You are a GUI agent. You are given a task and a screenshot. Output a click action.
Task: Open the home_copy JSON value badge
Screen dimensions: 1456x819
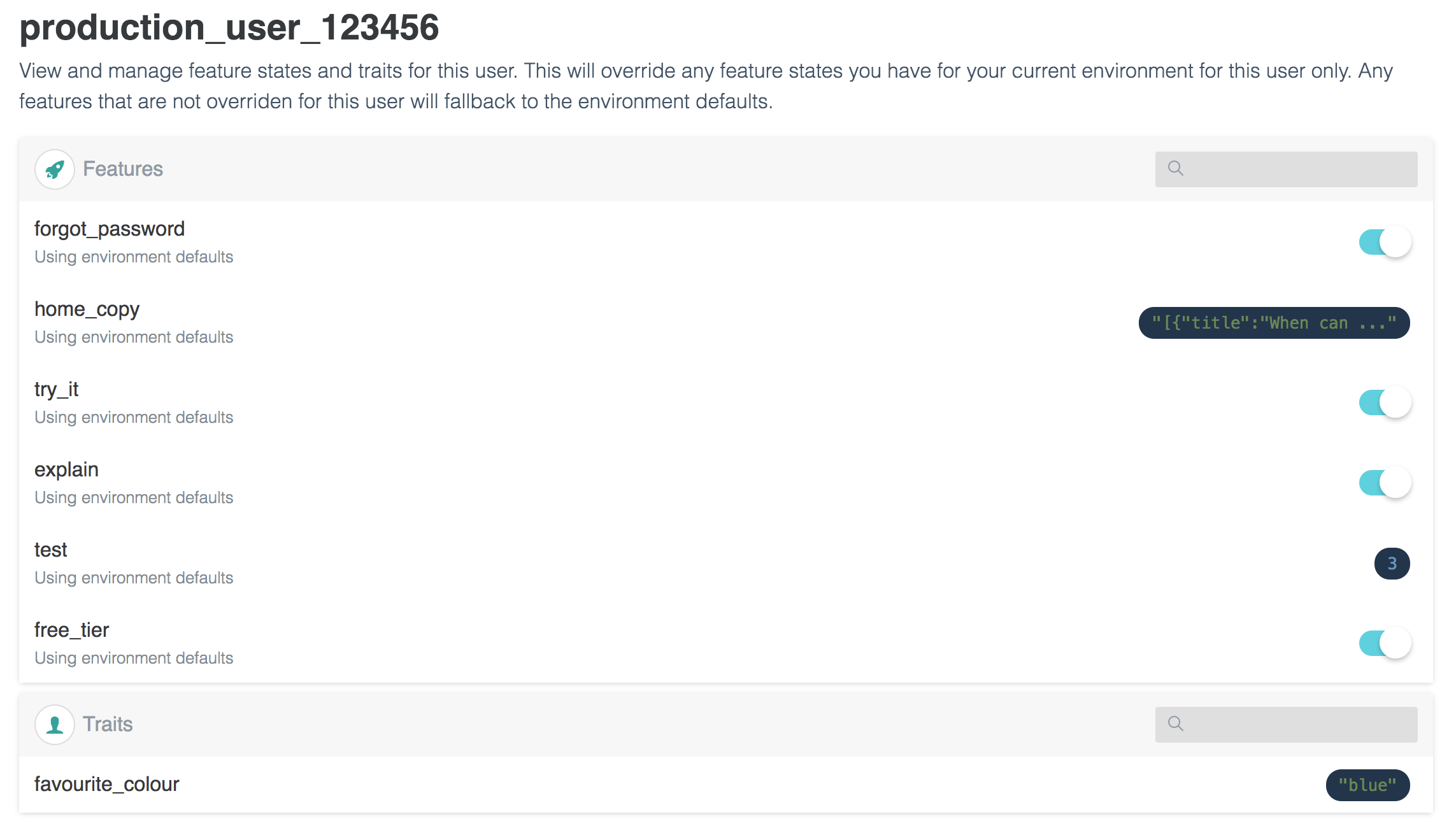click(1274, 323)
